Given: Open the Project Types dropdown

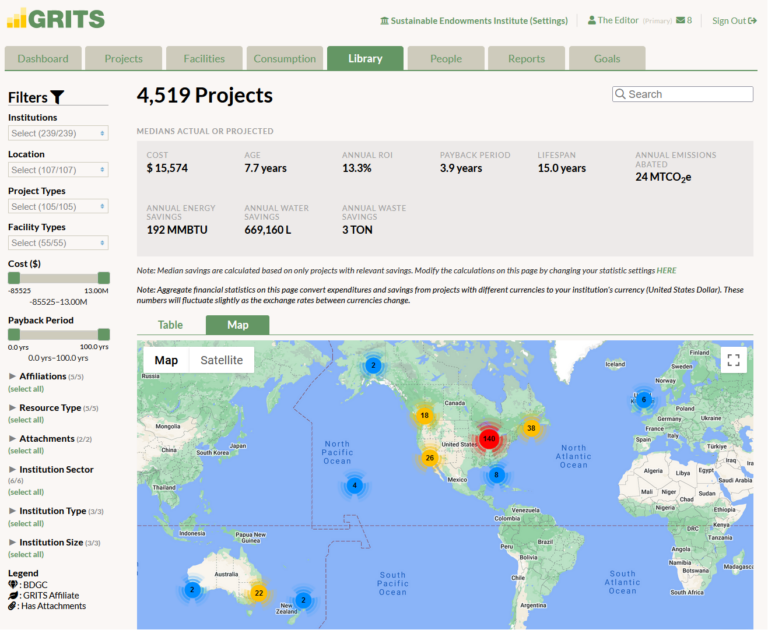Looking at the screenshot, I should 58,206.
